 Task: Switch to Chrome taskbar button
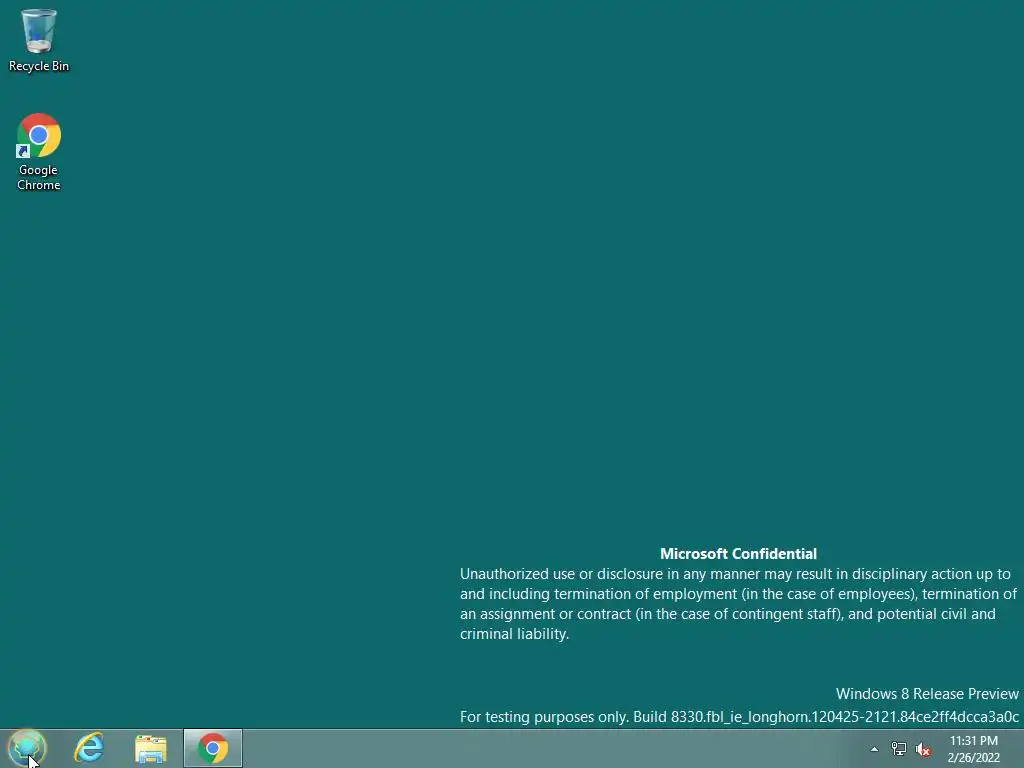point(213,748)
